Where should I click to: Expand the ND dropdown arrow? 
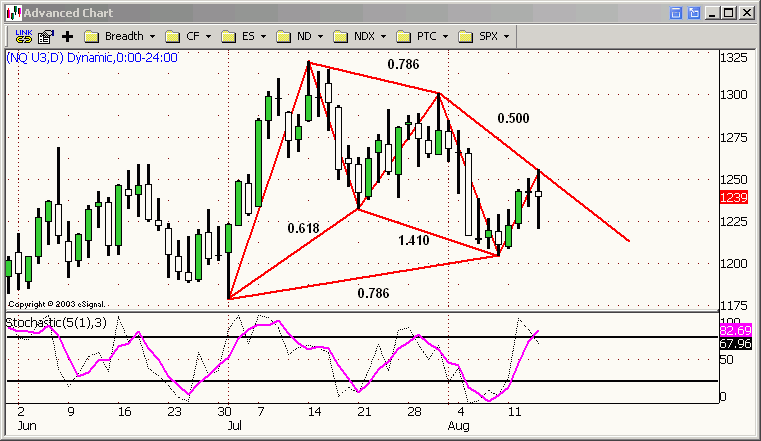point(320,37)
